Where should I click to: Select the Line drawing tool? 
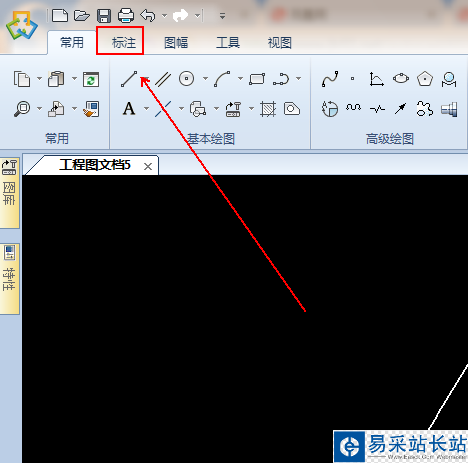(129, 79)
